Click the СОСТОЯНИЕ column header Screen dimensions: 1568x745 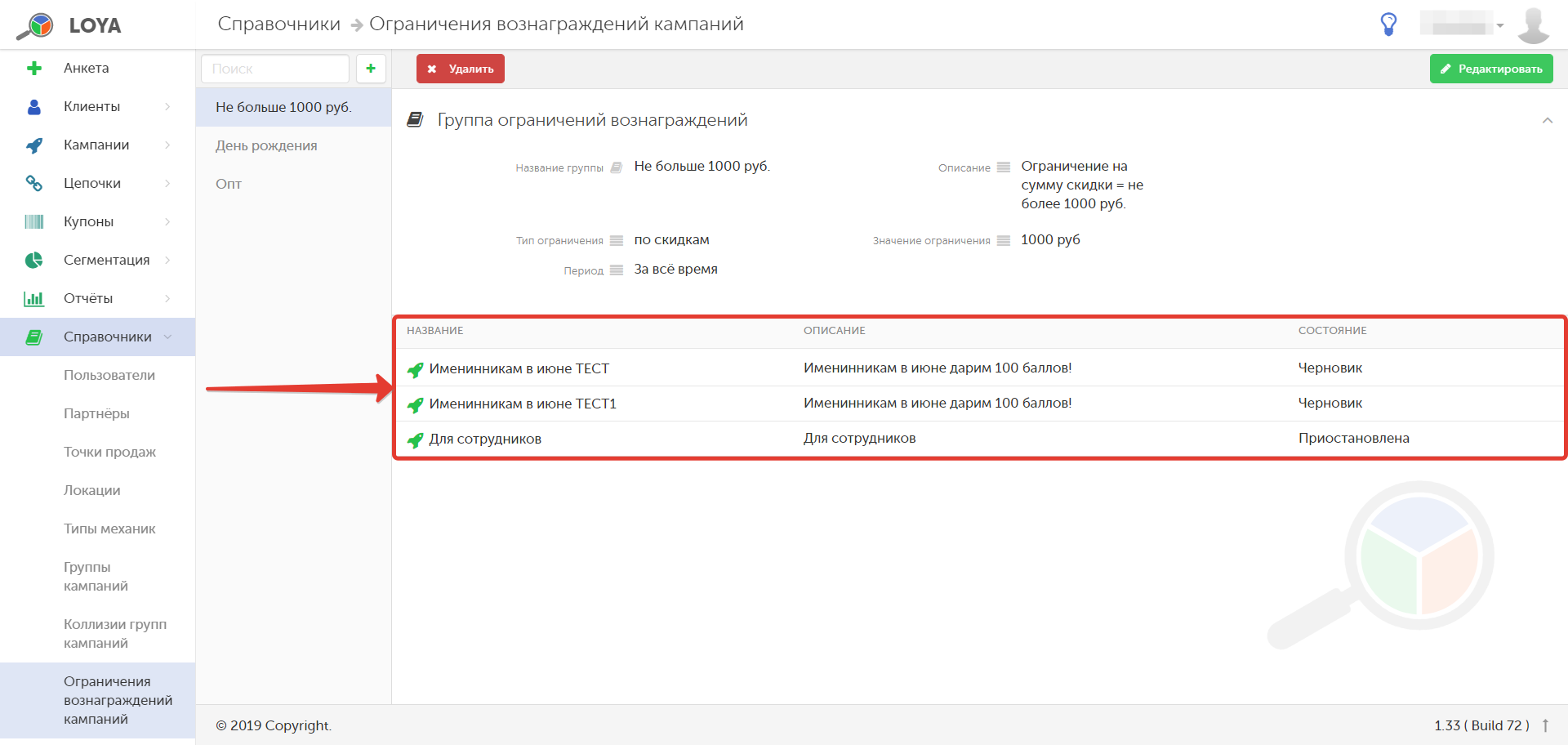pyautogui.click(x=1333, y=331)
